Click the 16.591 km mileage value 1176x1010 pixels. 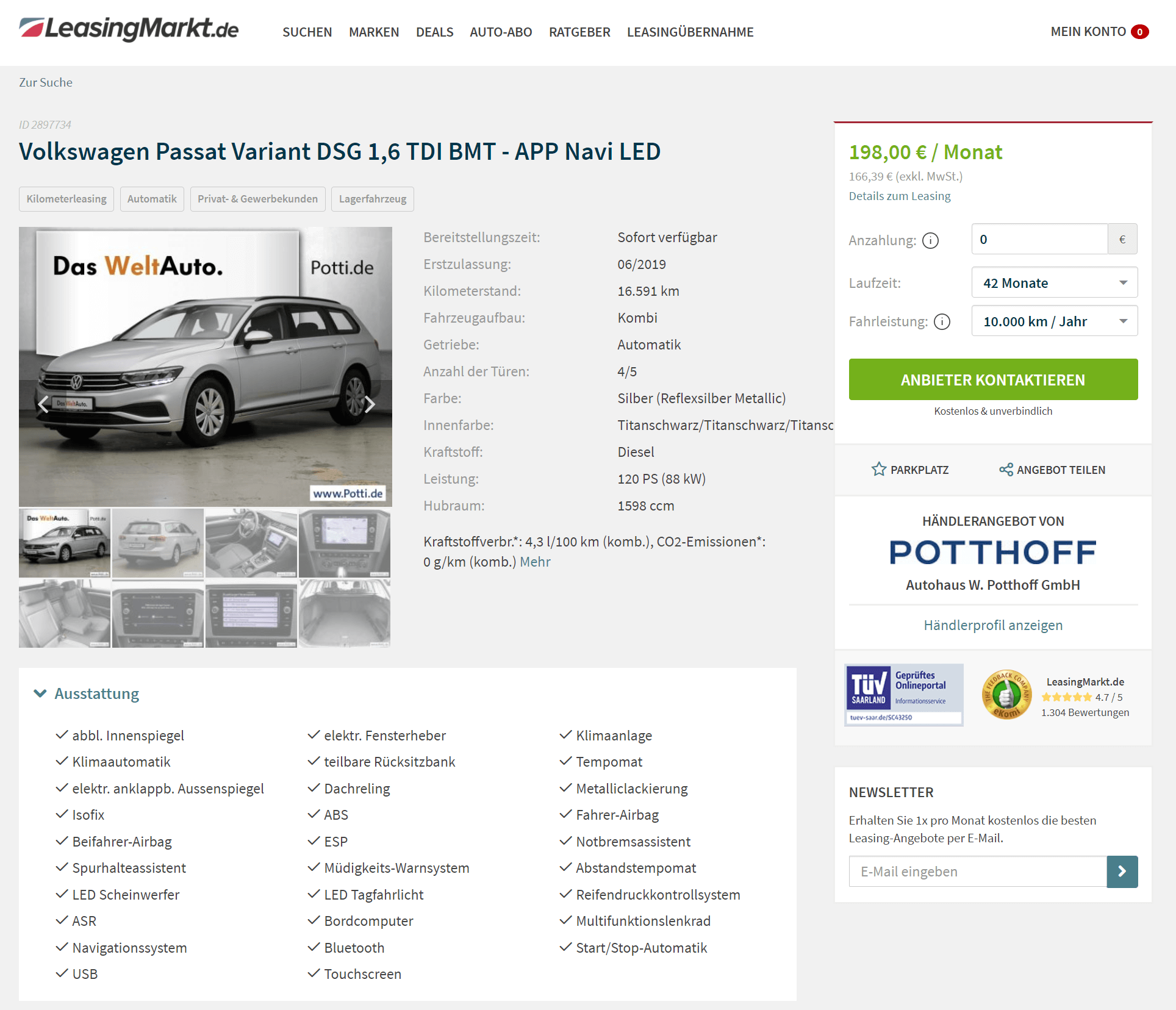click(x=648, y=291)
